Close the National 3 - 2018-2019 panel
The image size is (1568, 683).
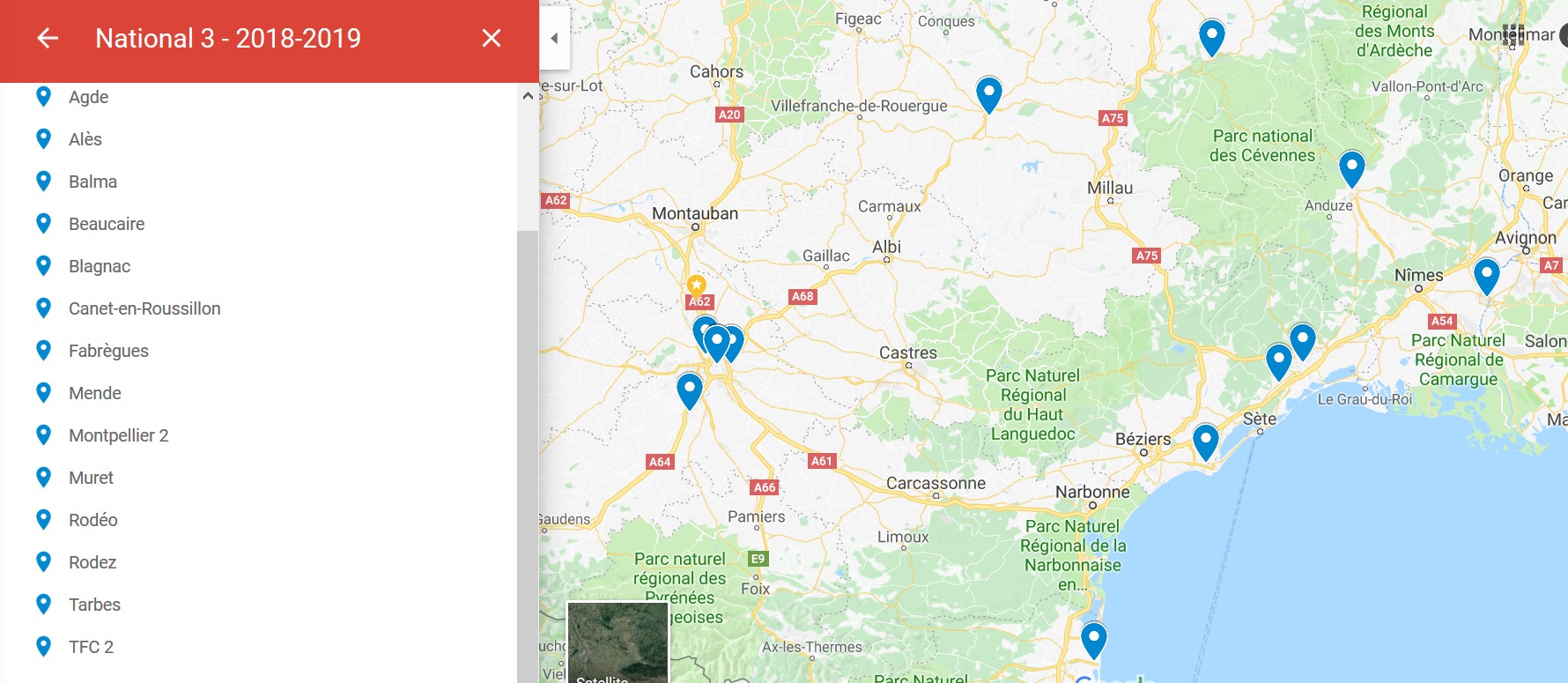[x=492, y=38]
